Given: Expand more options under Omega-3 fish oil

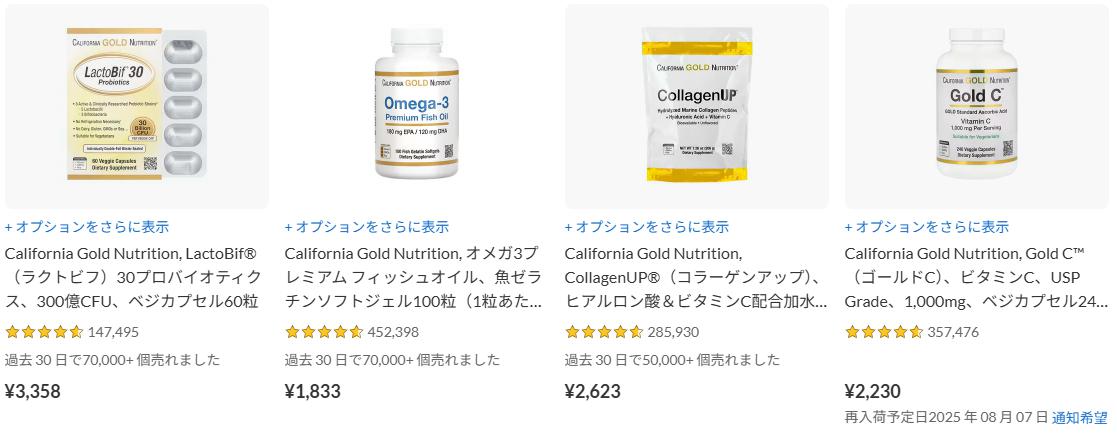Looking at the screenshot, I should [x=367, y=227].
